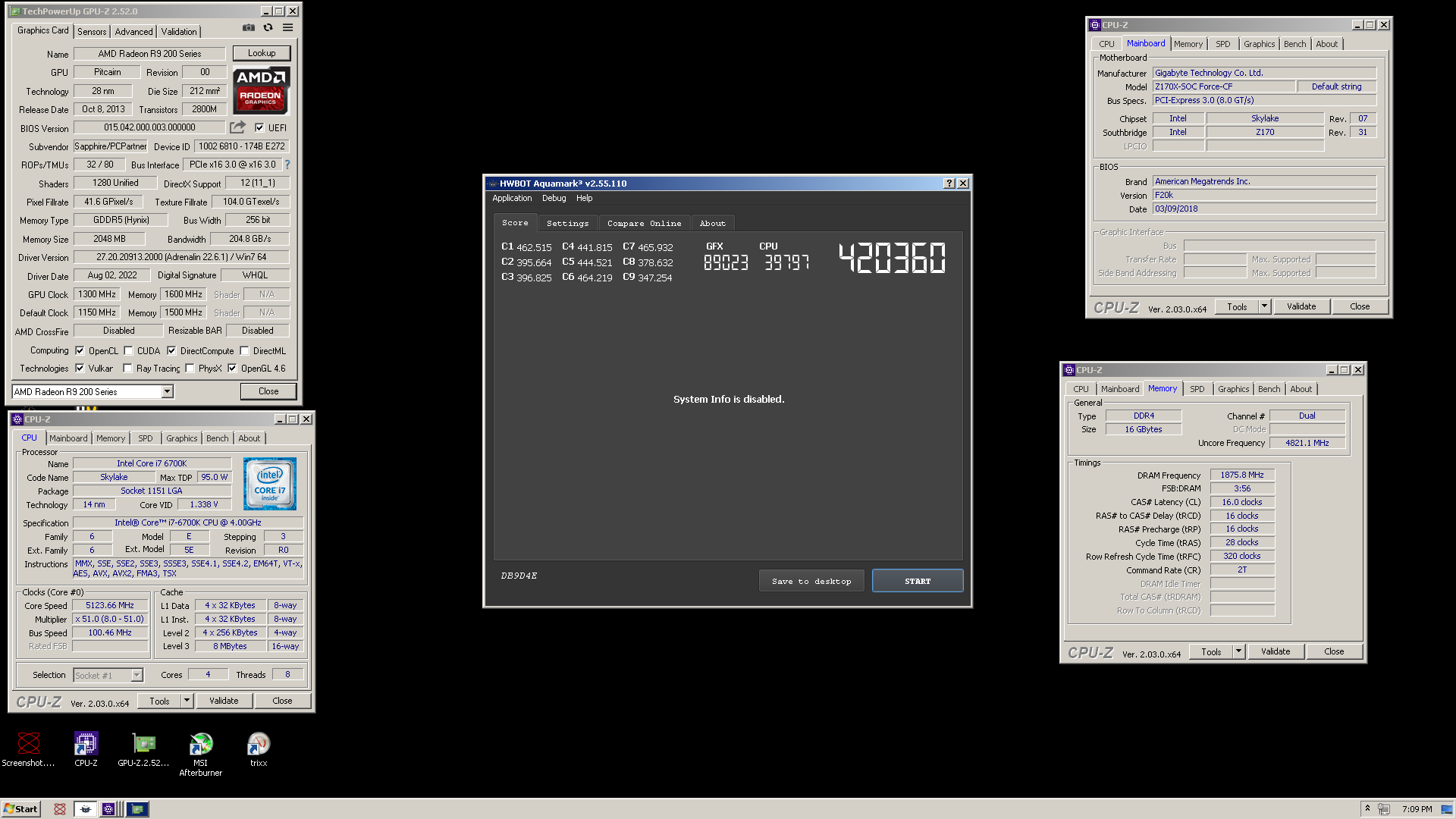Screen dimensions: 1456x819
Task: Toggle the DirectML checkbox
Action: pyautogui.click(x=244, y=351)
